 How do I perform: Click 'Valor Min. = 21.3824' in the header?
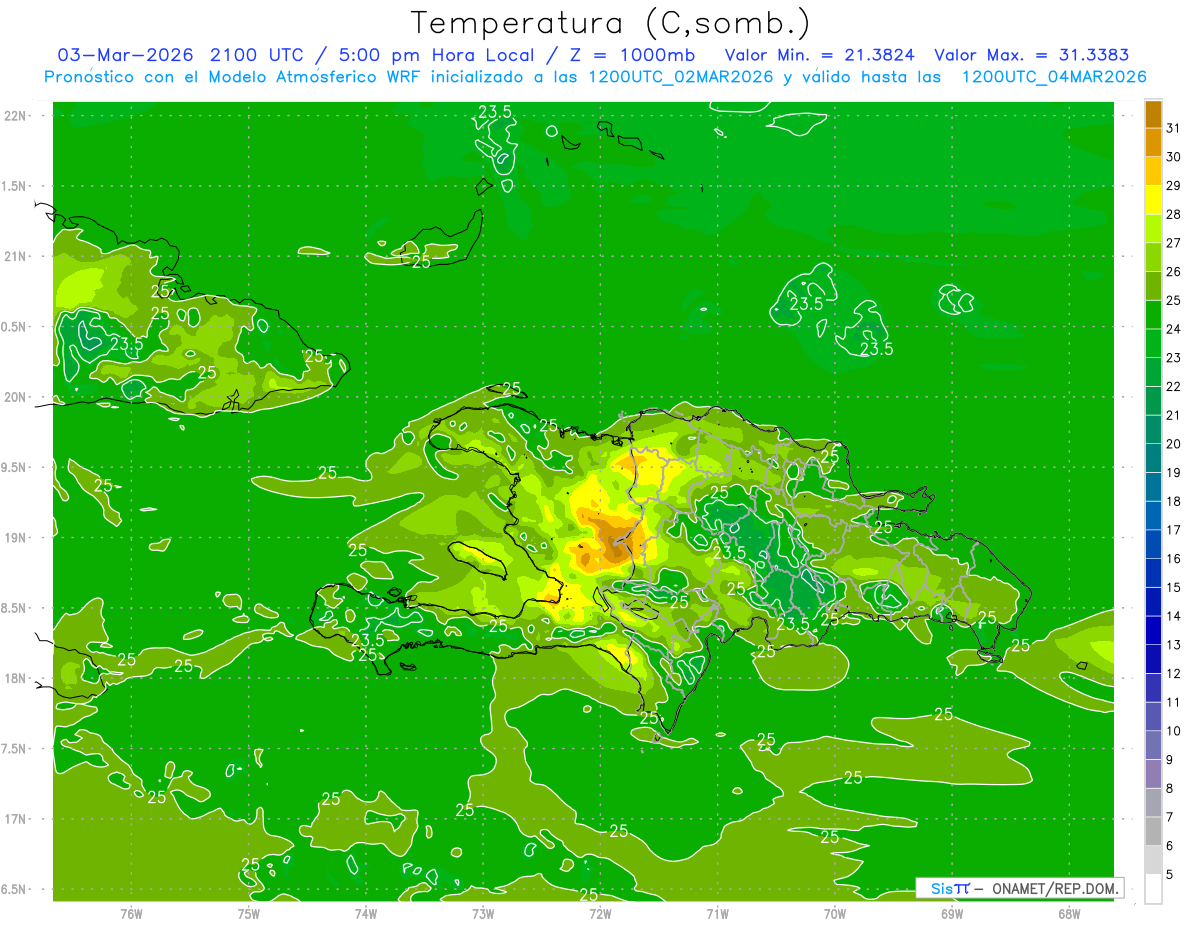pyautogui.click(x=819, y=54)
